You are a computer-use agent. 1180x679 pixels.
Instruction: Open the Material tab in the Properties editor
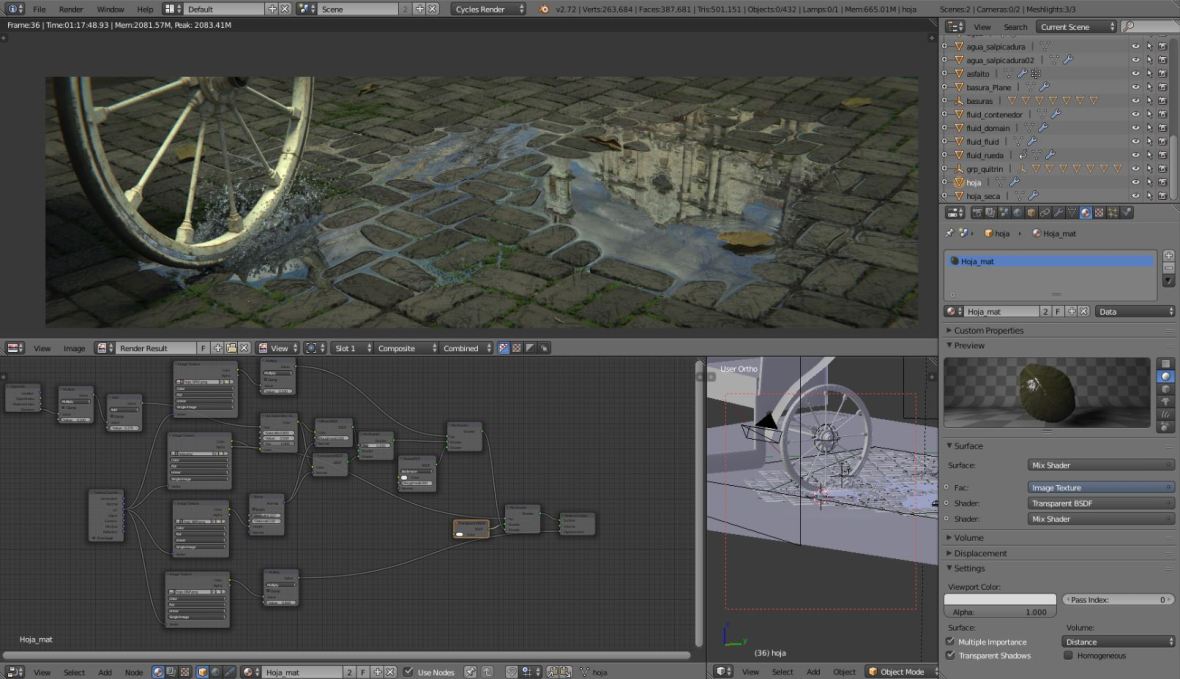1085,212
